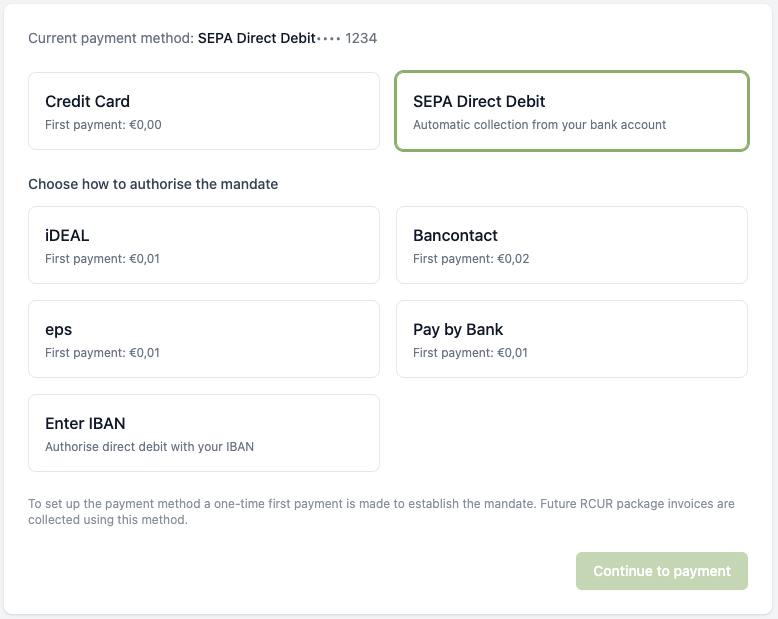Screen dimensions: 778x619
Task: Select the Credit Card payment option
Action: pyautogui.click(x=204, y=111)
